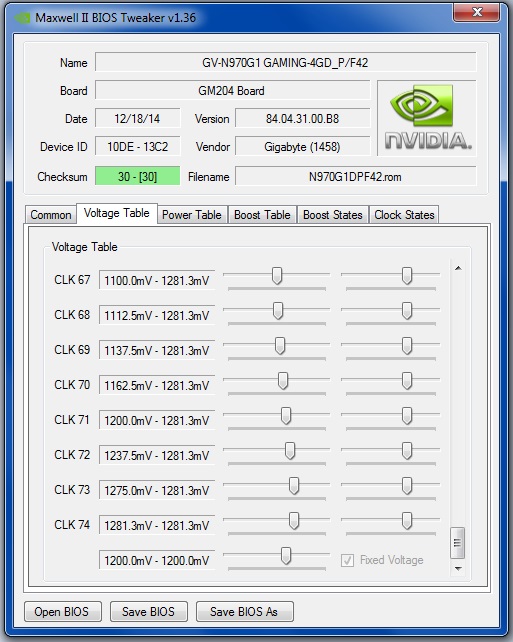The width and height of the screenshot is (513, 642).
Task: Click the Save BIOS As button
Action: point(244,612)
